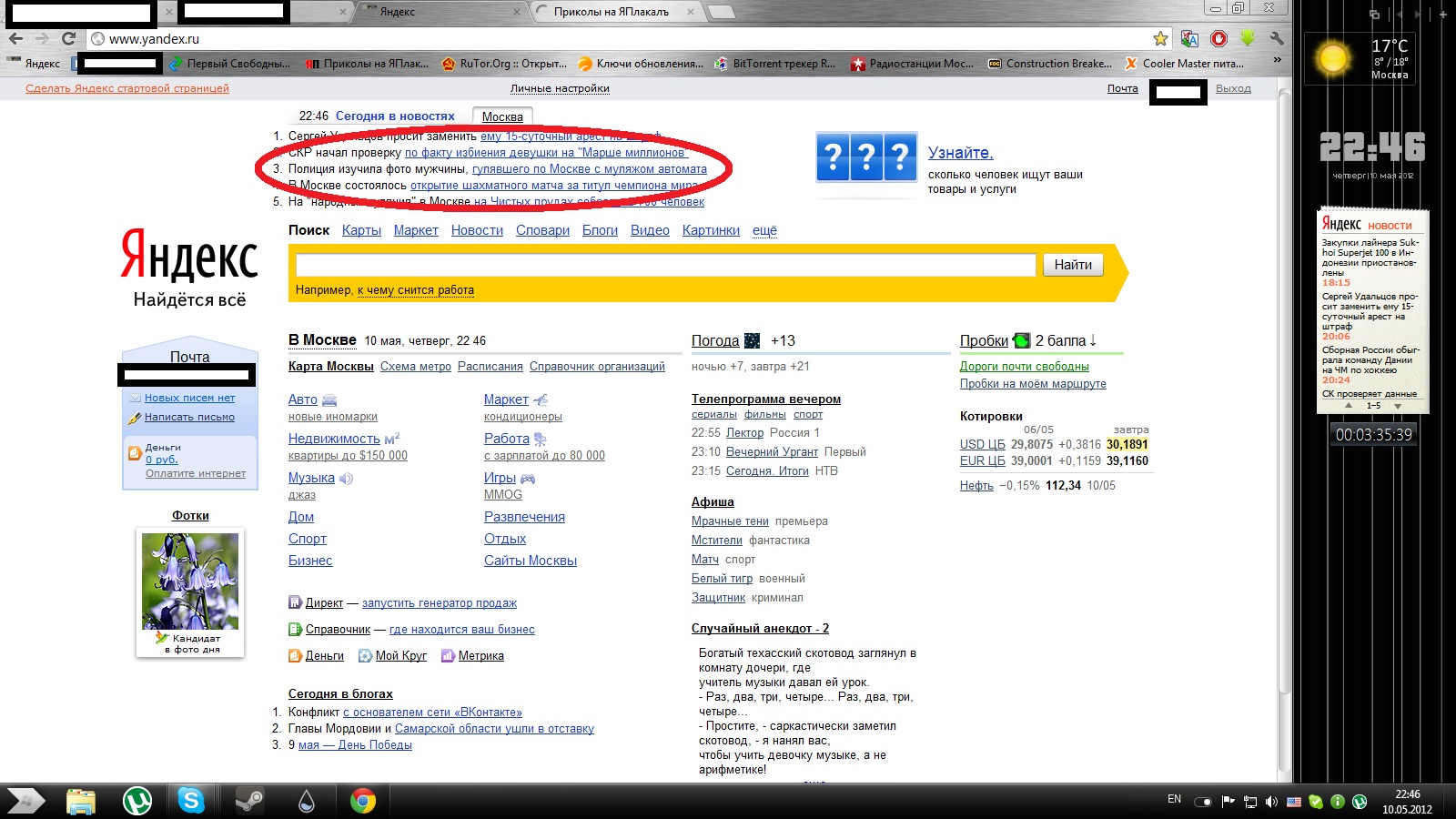Click the green traffic light Пробки icon

(1022, 340)
